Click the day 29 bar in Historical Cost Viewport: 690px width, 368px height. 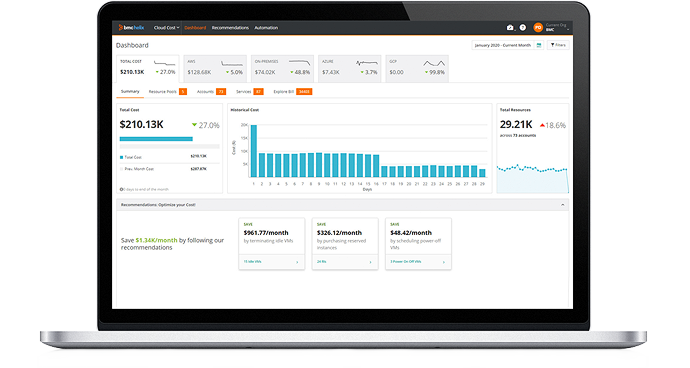[482, 173]
